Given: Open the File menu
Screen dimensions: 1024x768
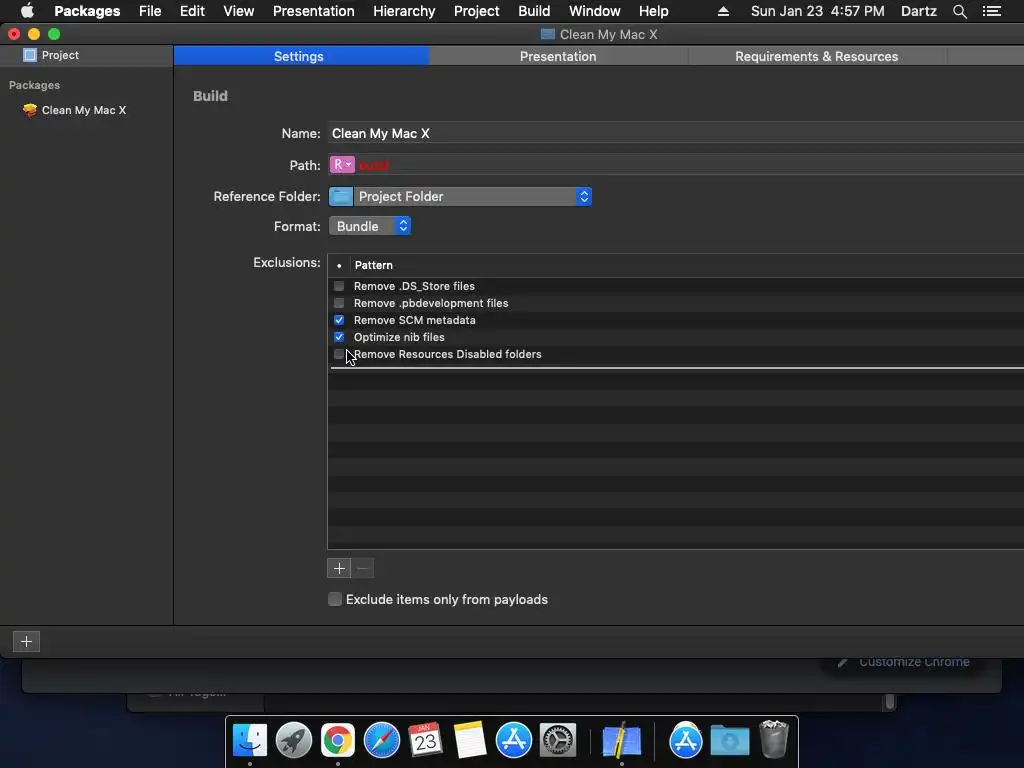Looking at the screenshot, I should point(150,11).
